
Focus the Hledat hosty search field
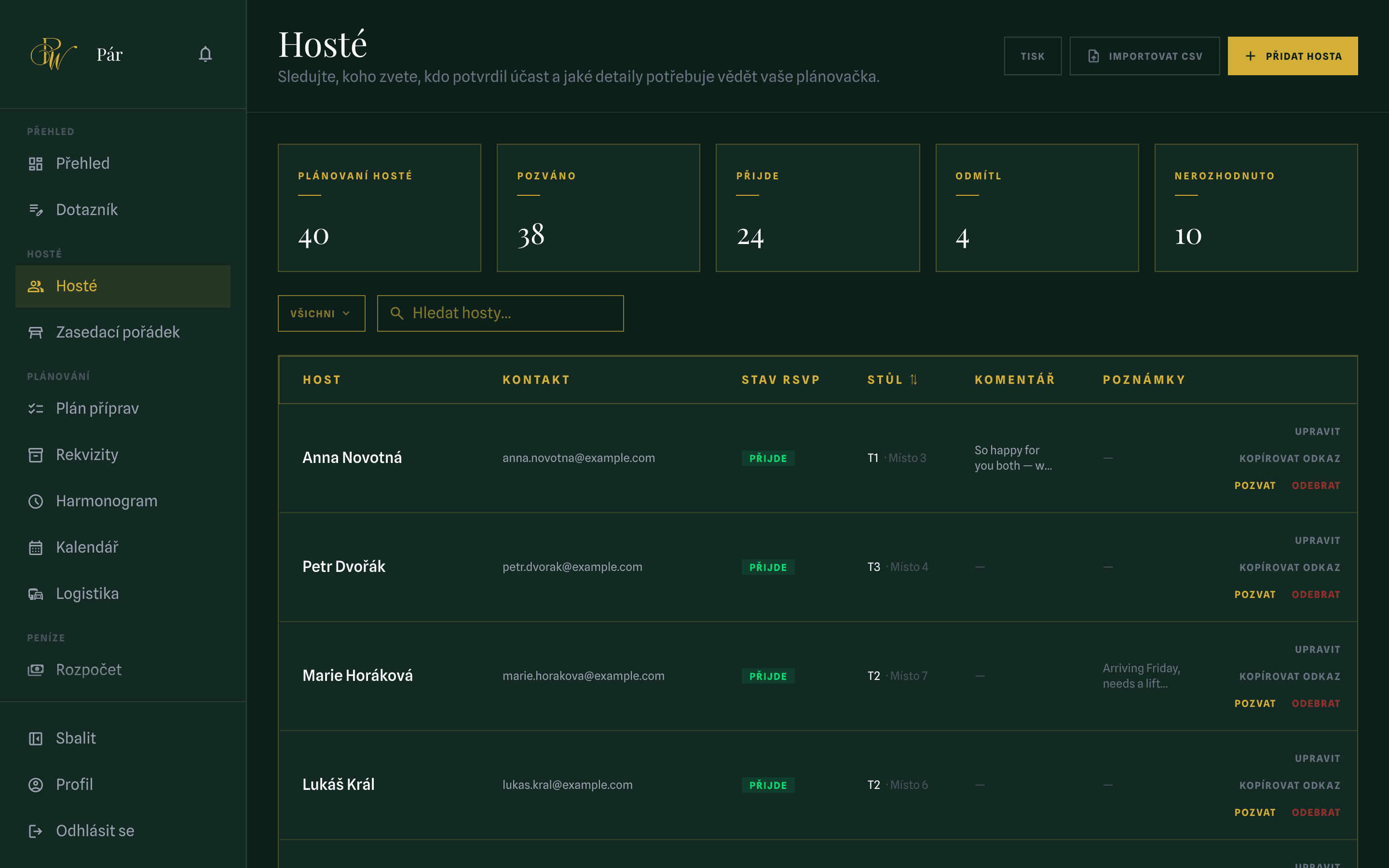[x=501, y=313]
